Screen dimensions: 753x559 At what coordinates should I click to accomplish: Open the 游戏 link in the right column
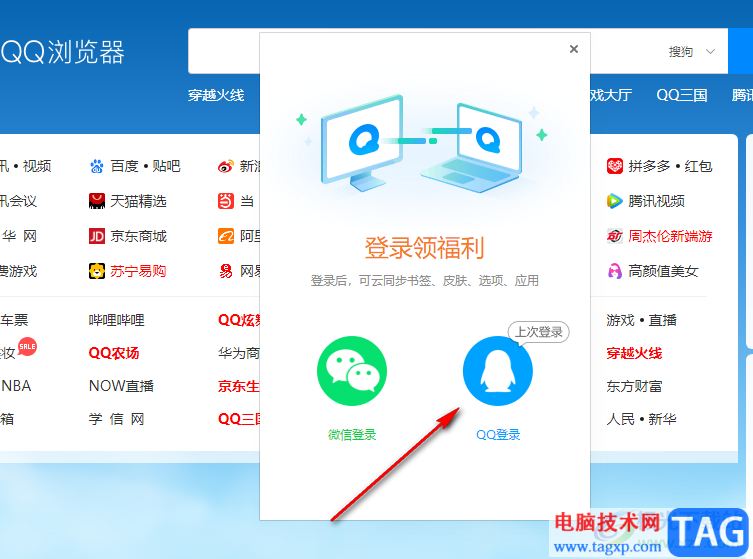pyautogui.click(x=620, y=320)
